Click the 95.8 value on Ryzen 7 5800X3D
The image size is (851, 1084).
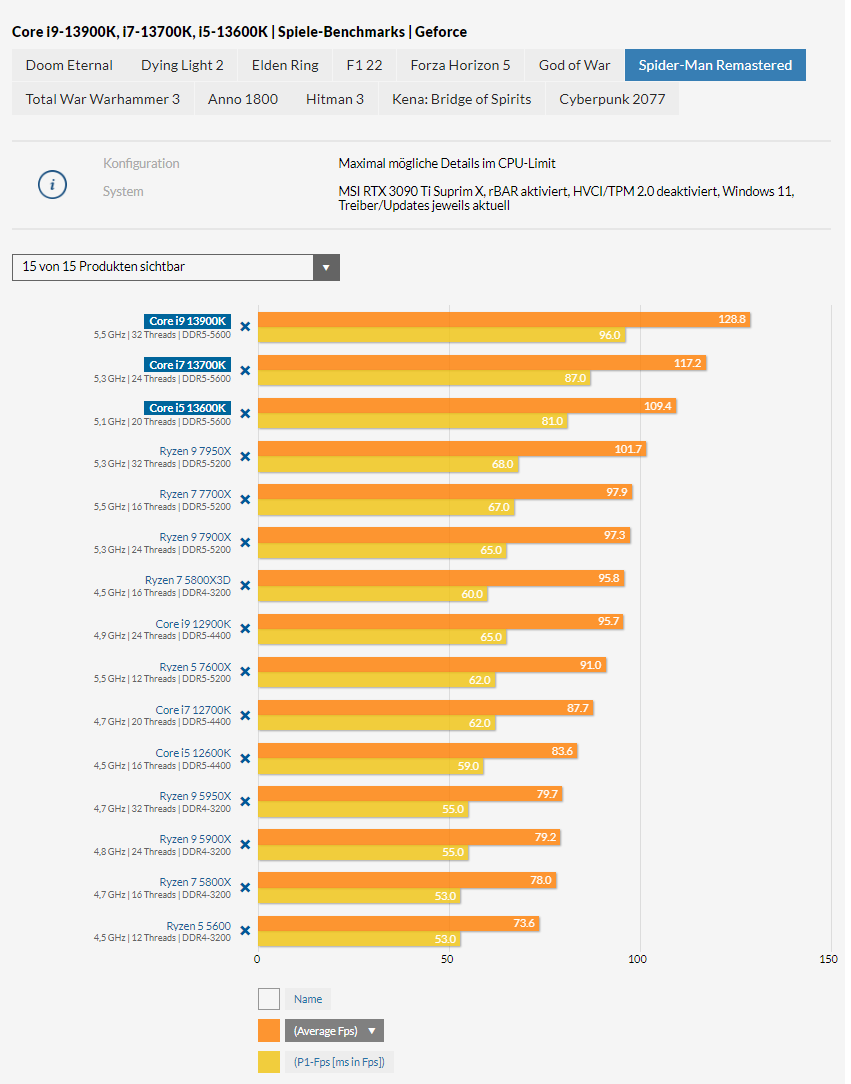click(608, 579)
